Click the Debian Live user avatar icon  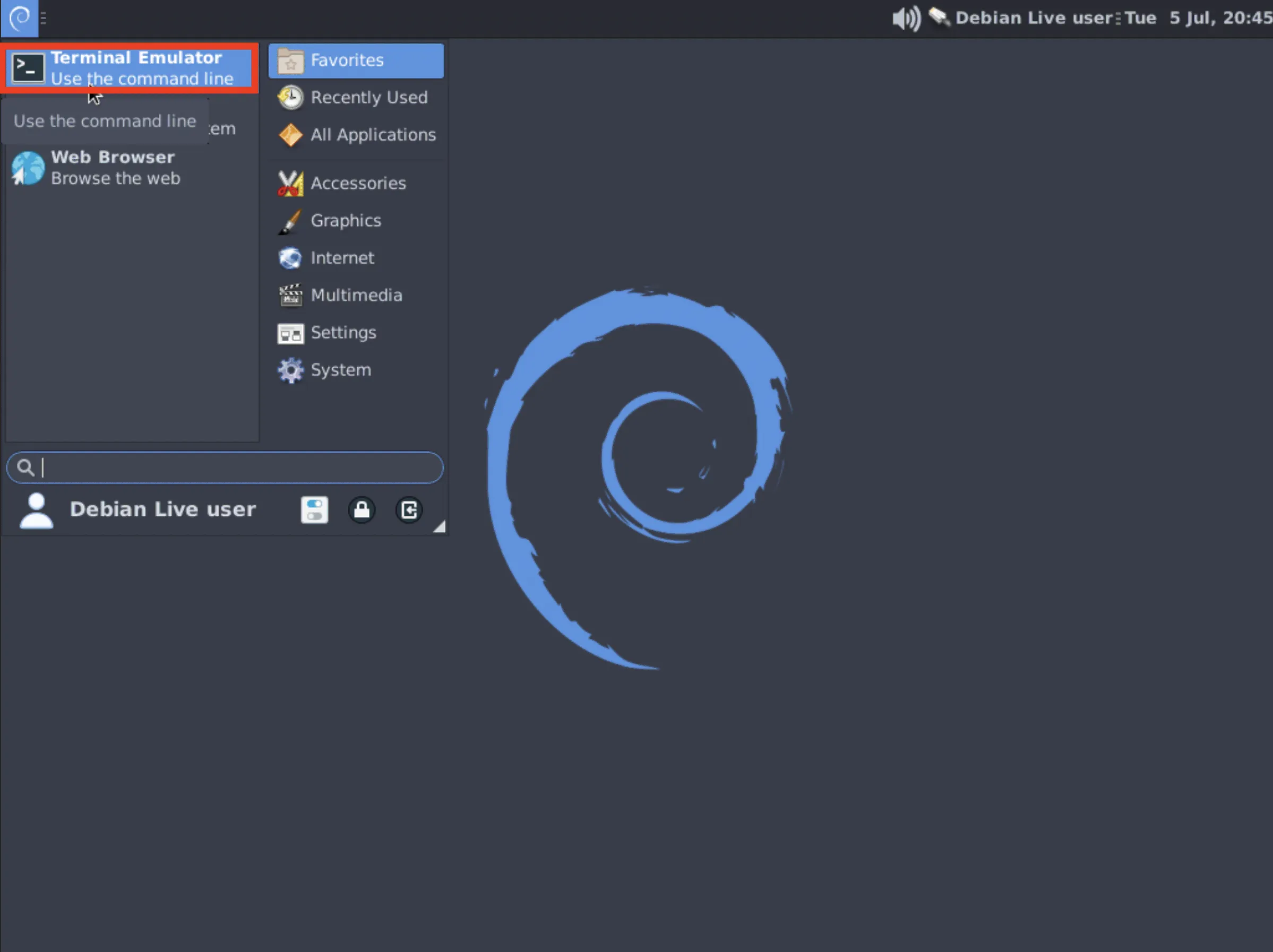point(36,510)
